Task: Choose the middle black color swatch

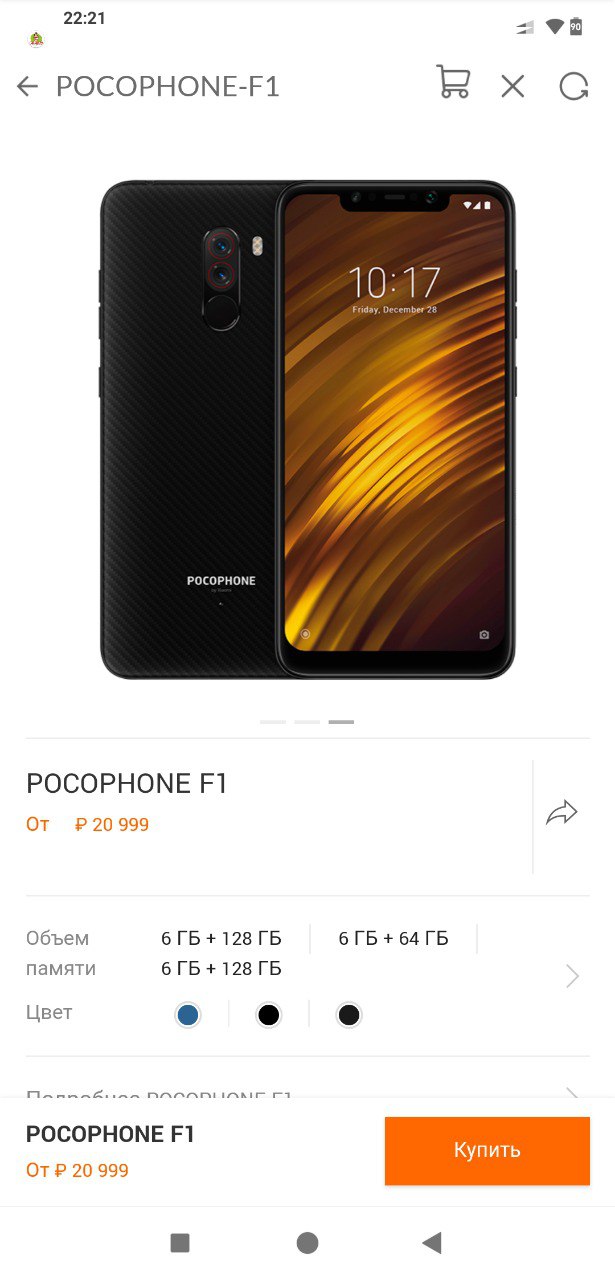Action: click(268, 1015)
